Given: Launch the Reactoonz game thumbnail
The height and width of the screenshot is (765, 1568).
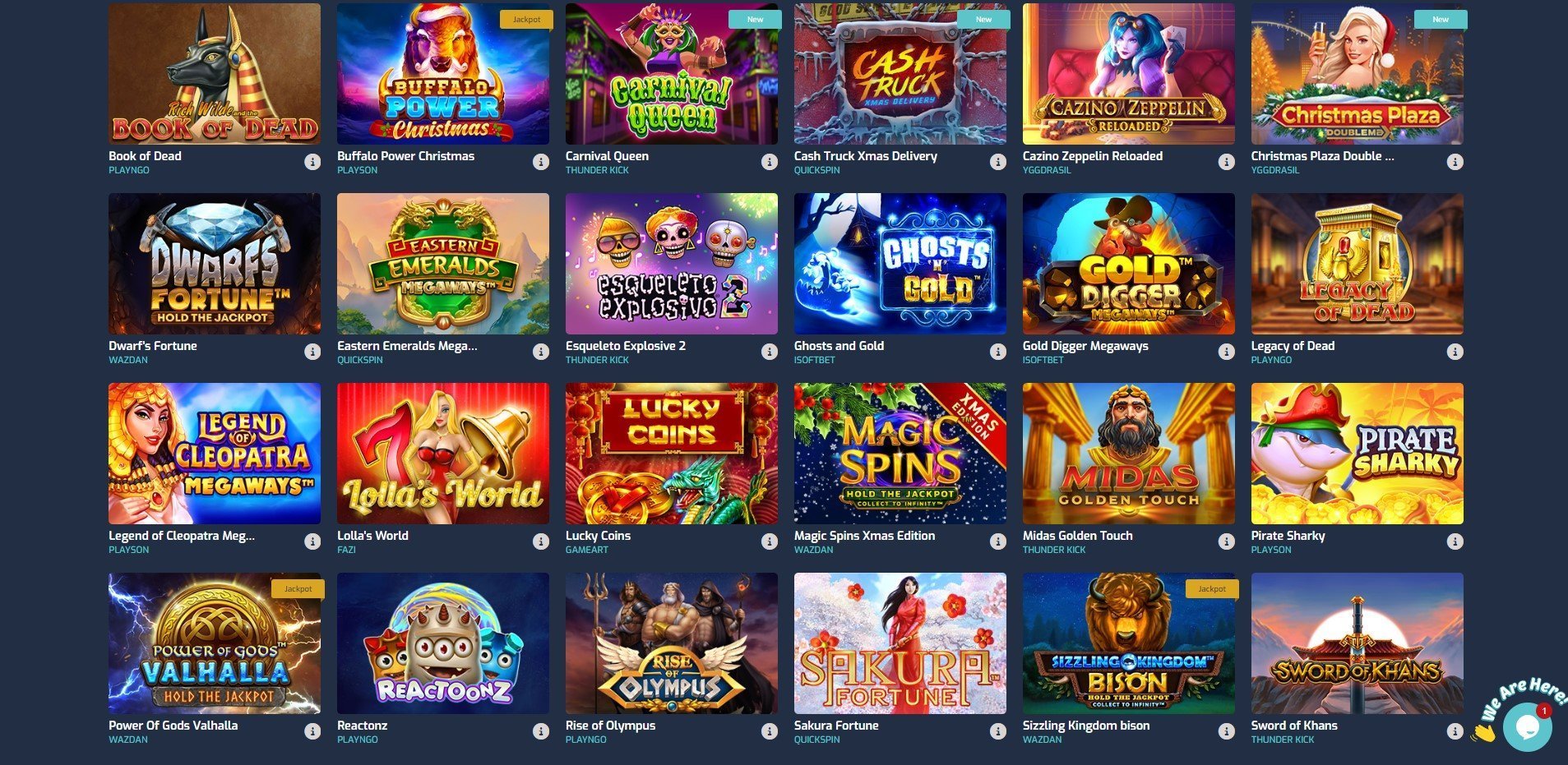Looking at the screenshot, I should (x=443, y=643).
